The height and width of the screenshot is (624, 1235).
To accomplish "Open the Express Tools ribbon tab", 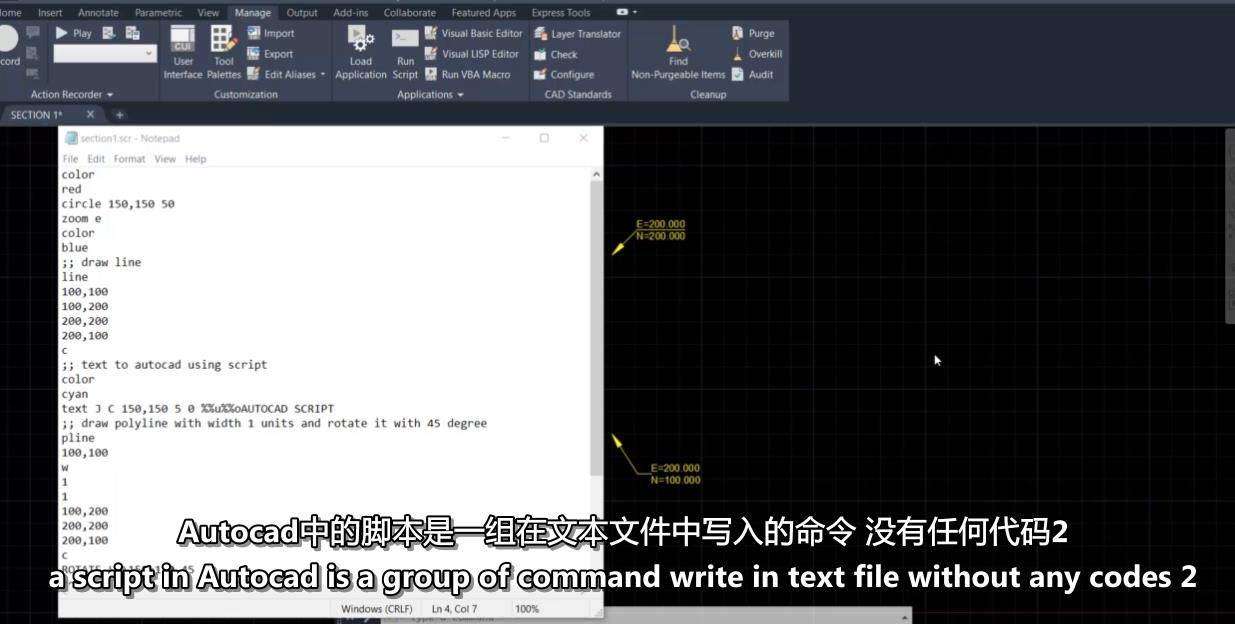I will tap(561, 12).
